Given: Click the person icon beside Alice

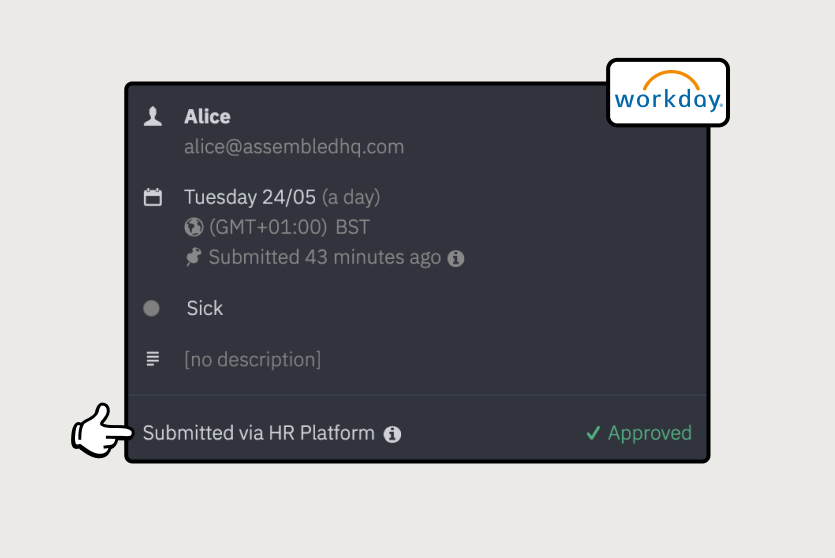Looking at the screenshot, I should pyautogui.click(x=153, y=117).
